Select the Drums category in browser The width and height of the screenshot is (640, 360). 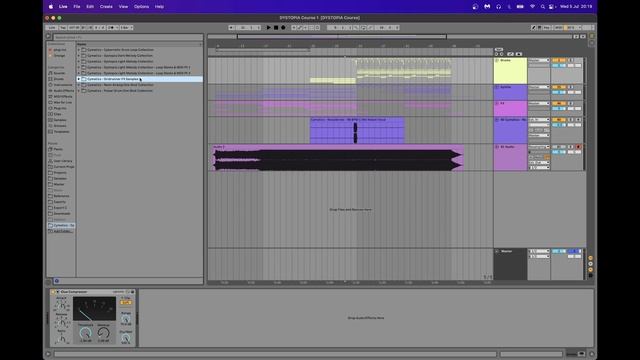[56, 79]
